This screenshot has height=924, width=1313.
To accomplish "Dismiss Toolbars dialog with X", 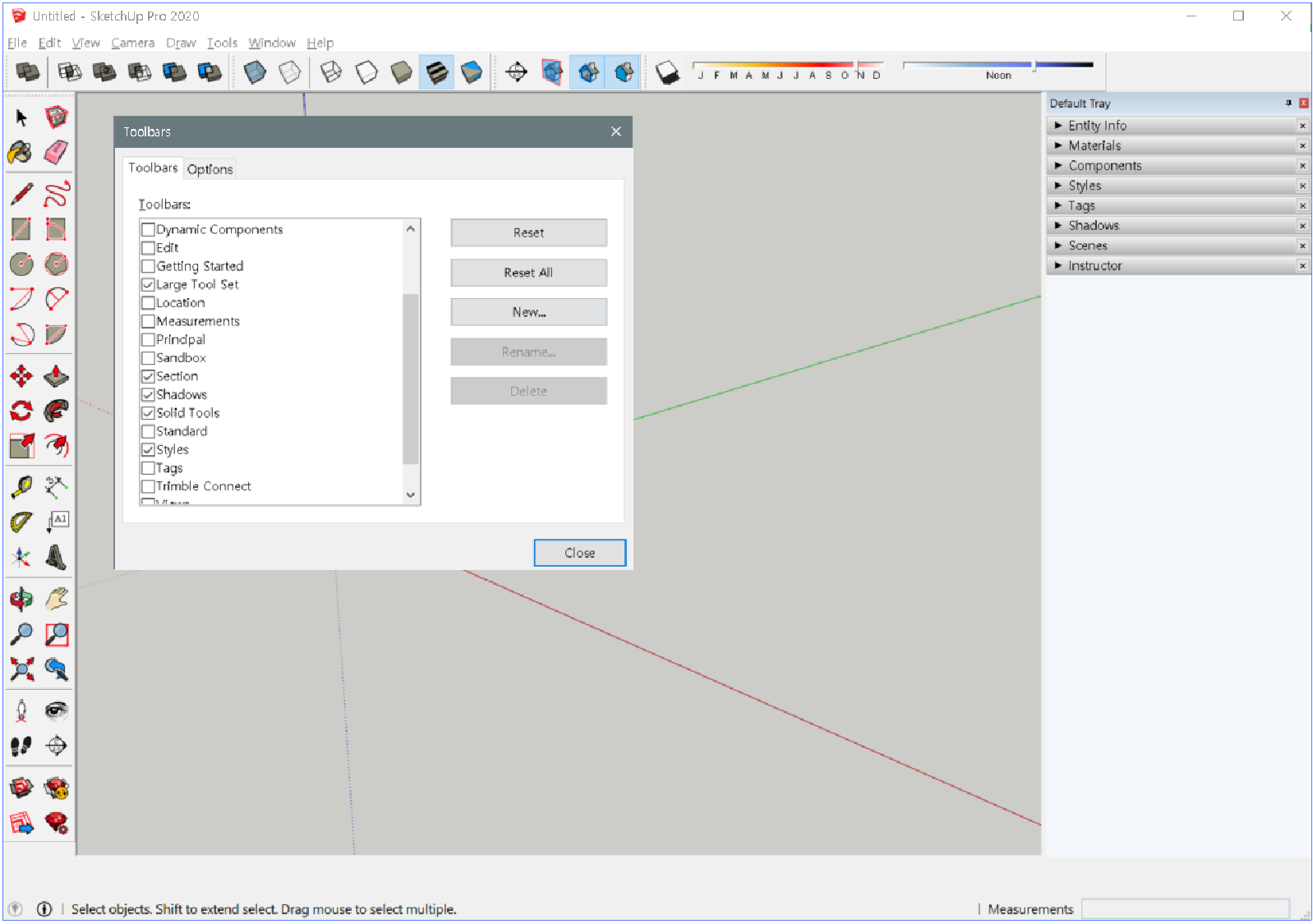I will coord(616,131).
